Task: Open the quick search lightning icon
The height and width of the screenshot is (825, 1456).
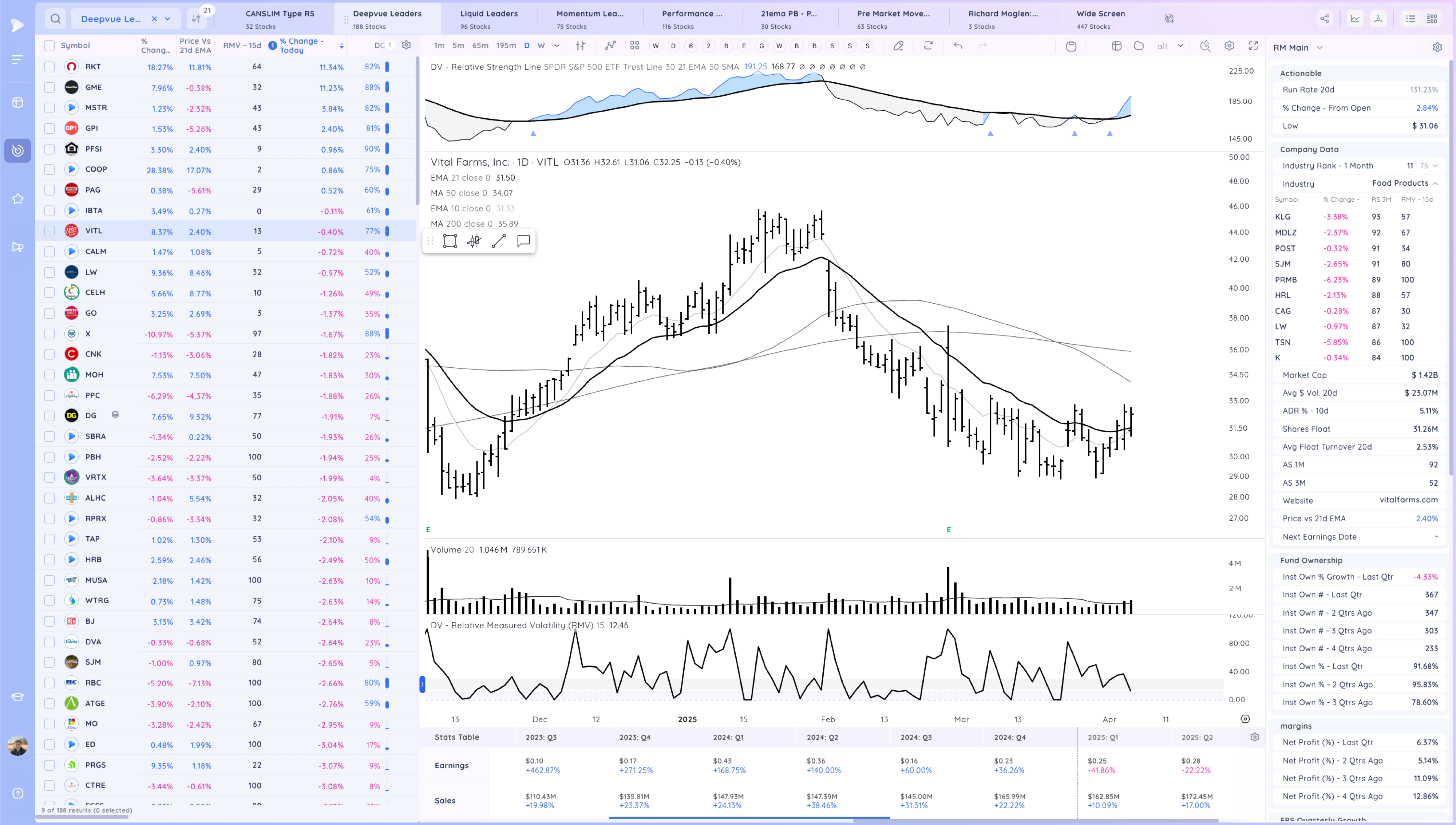Action: click(1205, 46)
